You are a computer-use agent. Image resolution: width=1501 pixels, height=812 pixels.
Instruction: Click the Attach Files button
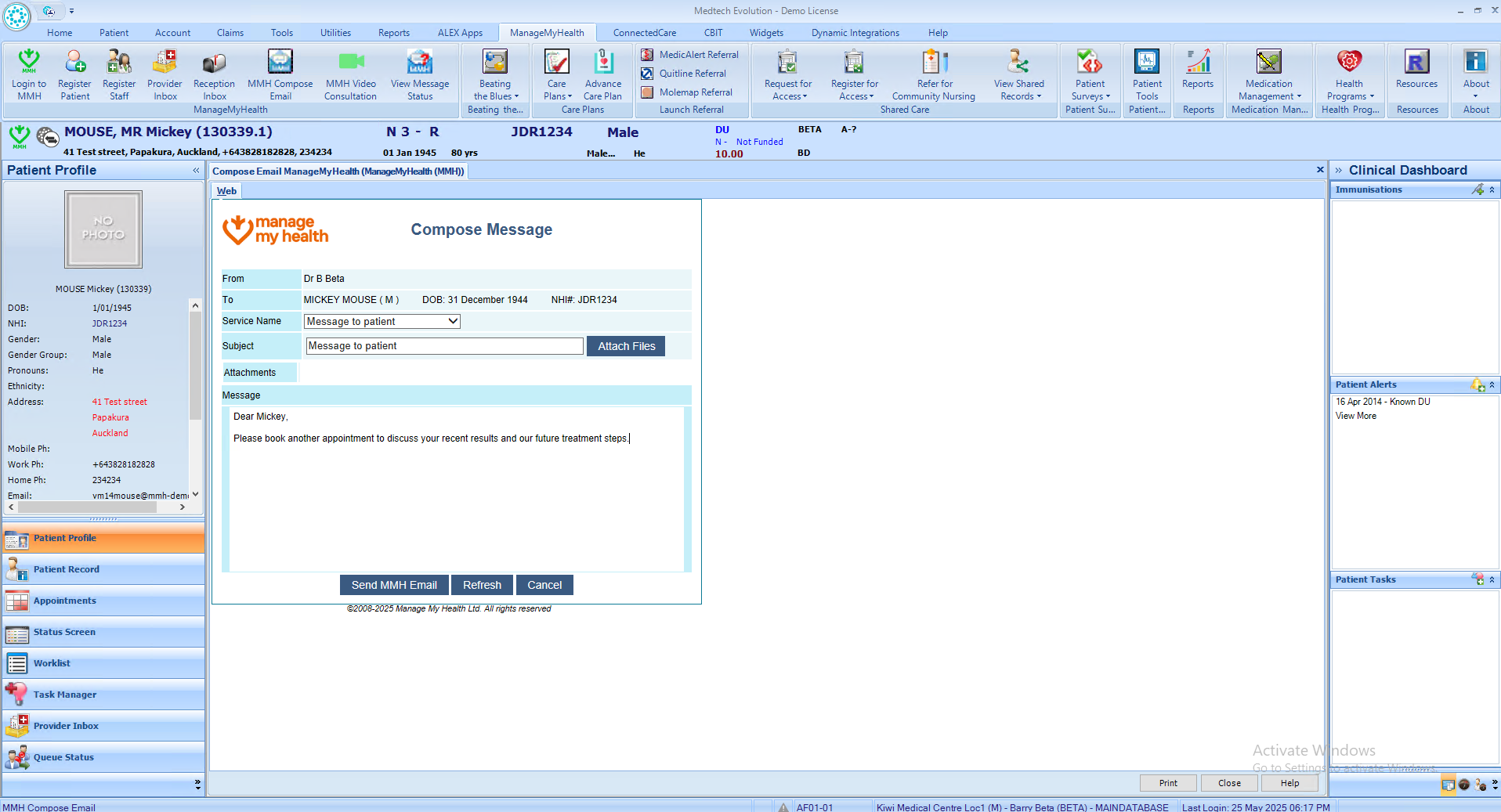pos(626,346)
